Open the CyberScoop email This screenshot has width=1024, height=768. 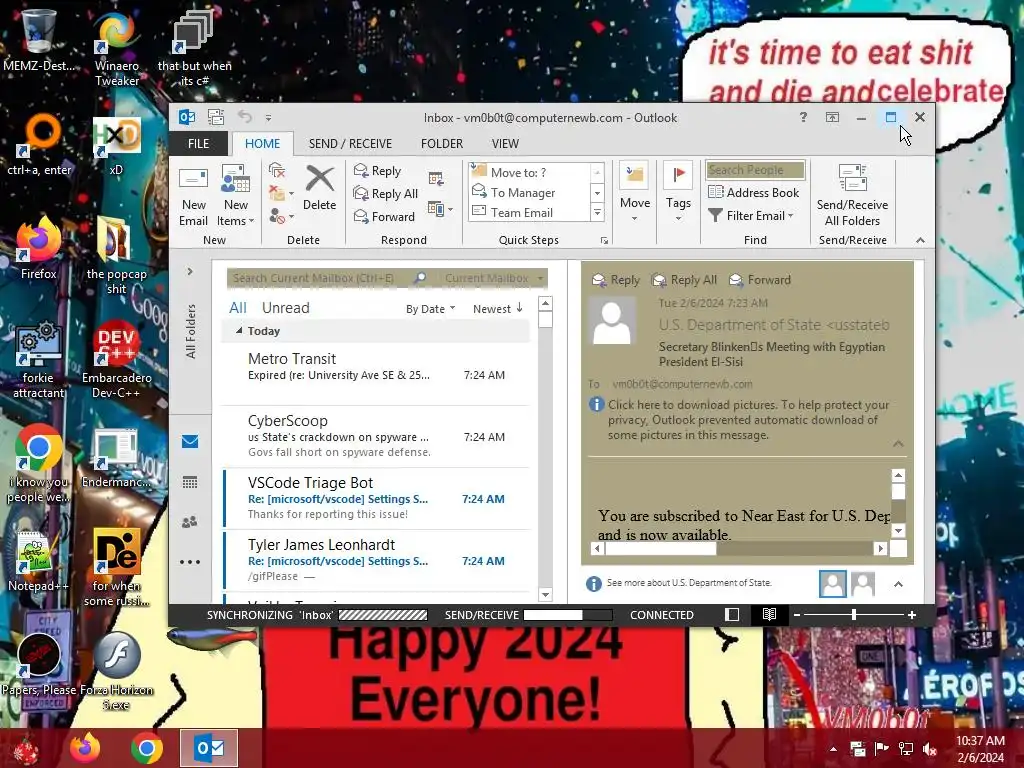point(376,436)
